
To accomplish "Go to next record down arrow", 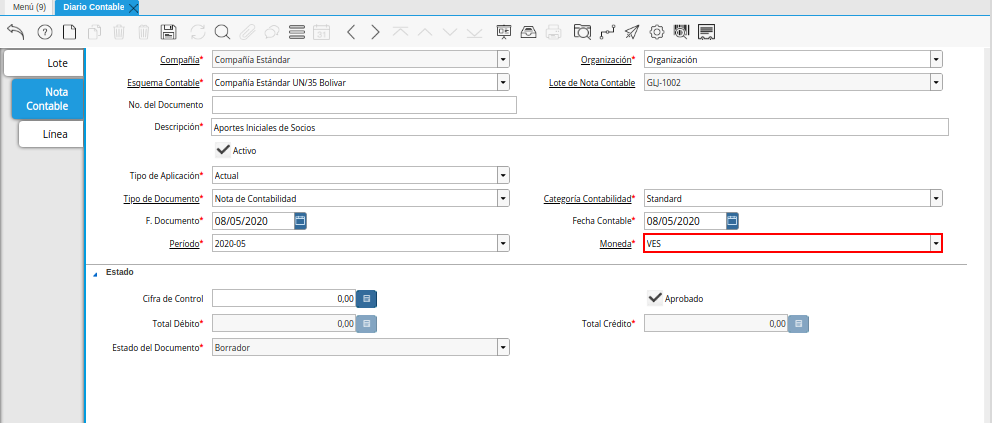I will pos(450,32).
